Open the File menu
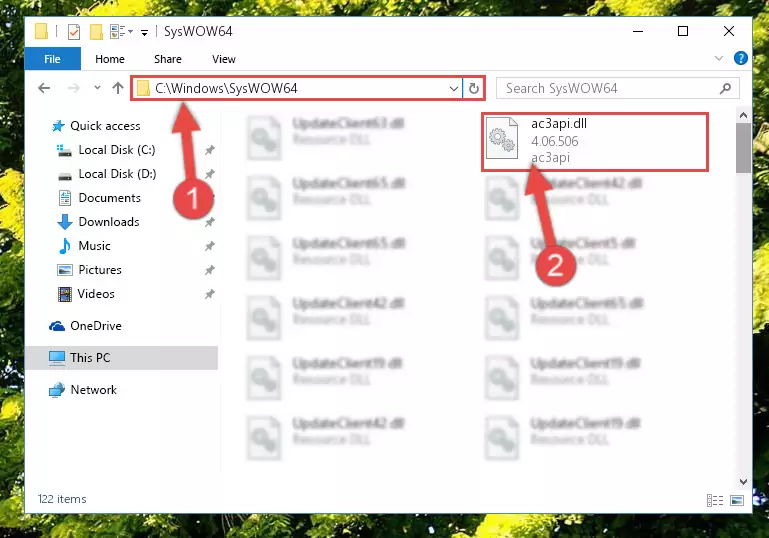Image resolution: width=769 pixels, height=538 pixels. click(52, 59)
